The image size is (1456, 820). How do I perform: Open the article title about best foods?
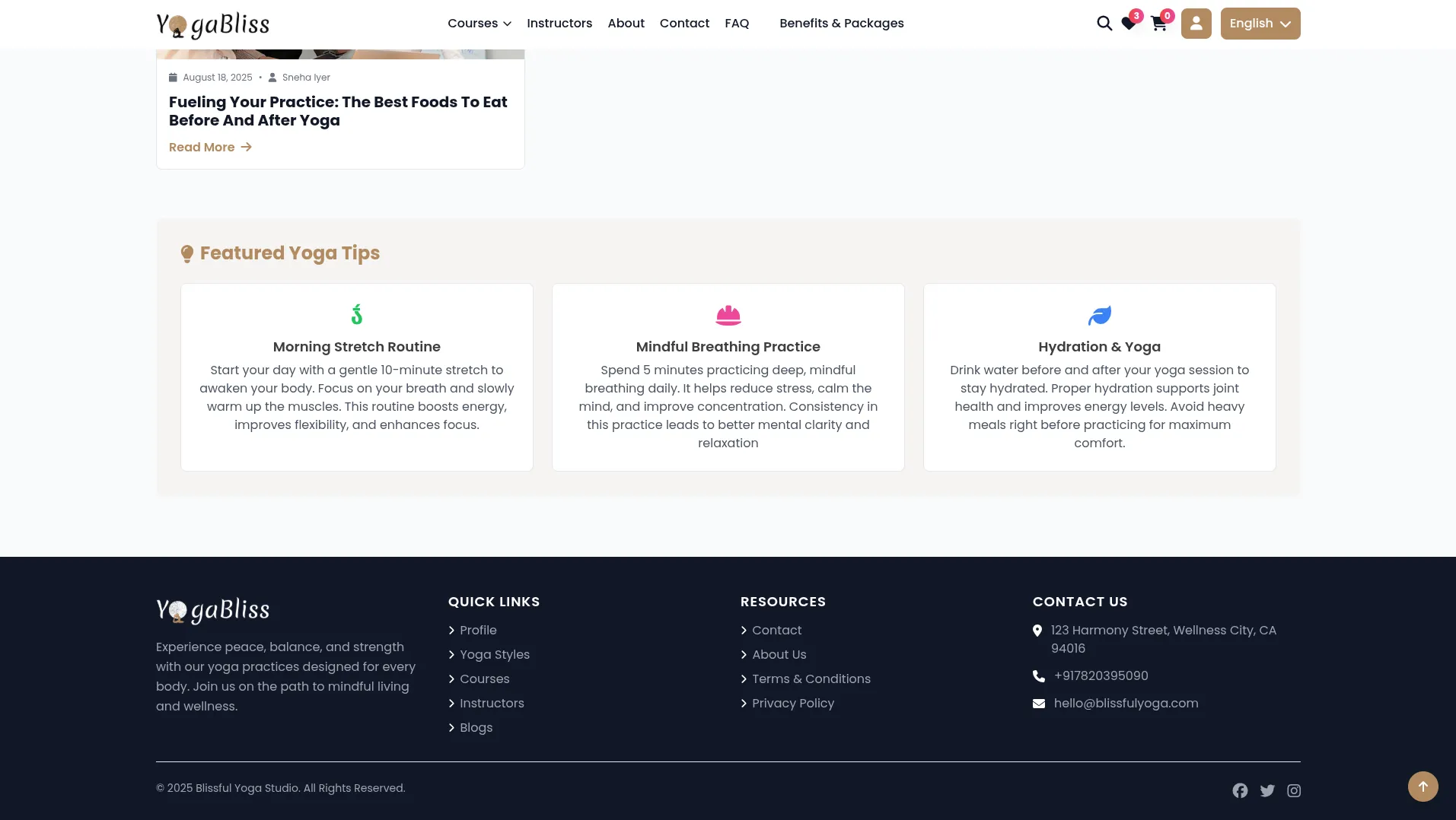point(338,111)
